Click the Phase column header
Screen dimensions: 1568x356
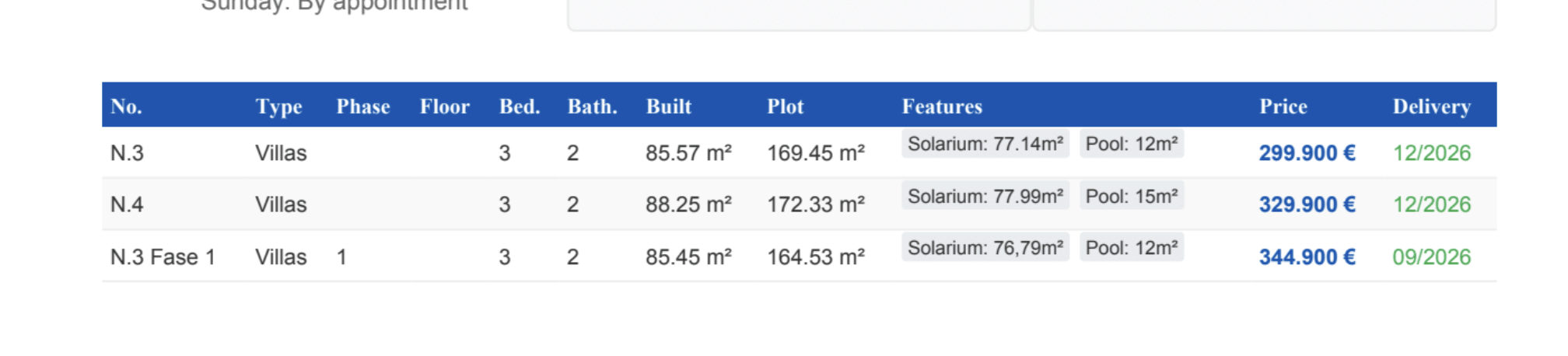[x=362, y=106]
